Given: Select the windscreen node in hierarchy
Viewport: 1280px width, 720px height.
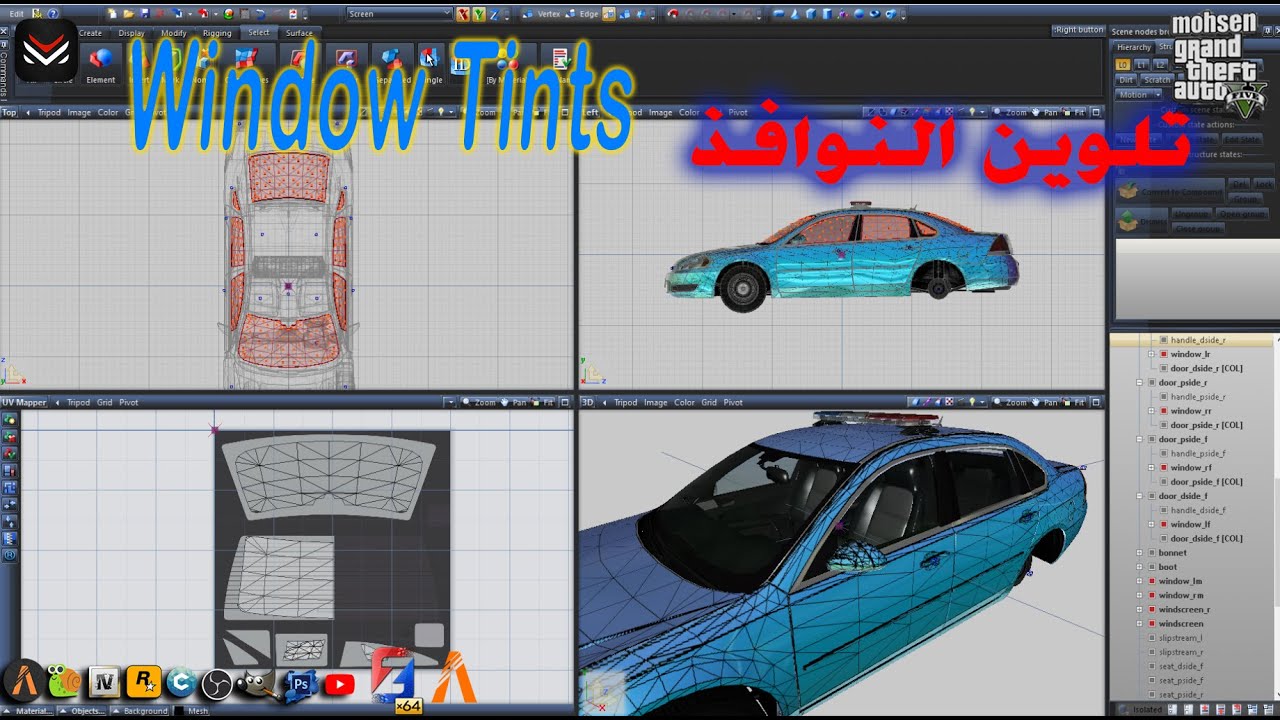Looking at the screenshot, I should pyautogui.click(x=1181, y=623).
